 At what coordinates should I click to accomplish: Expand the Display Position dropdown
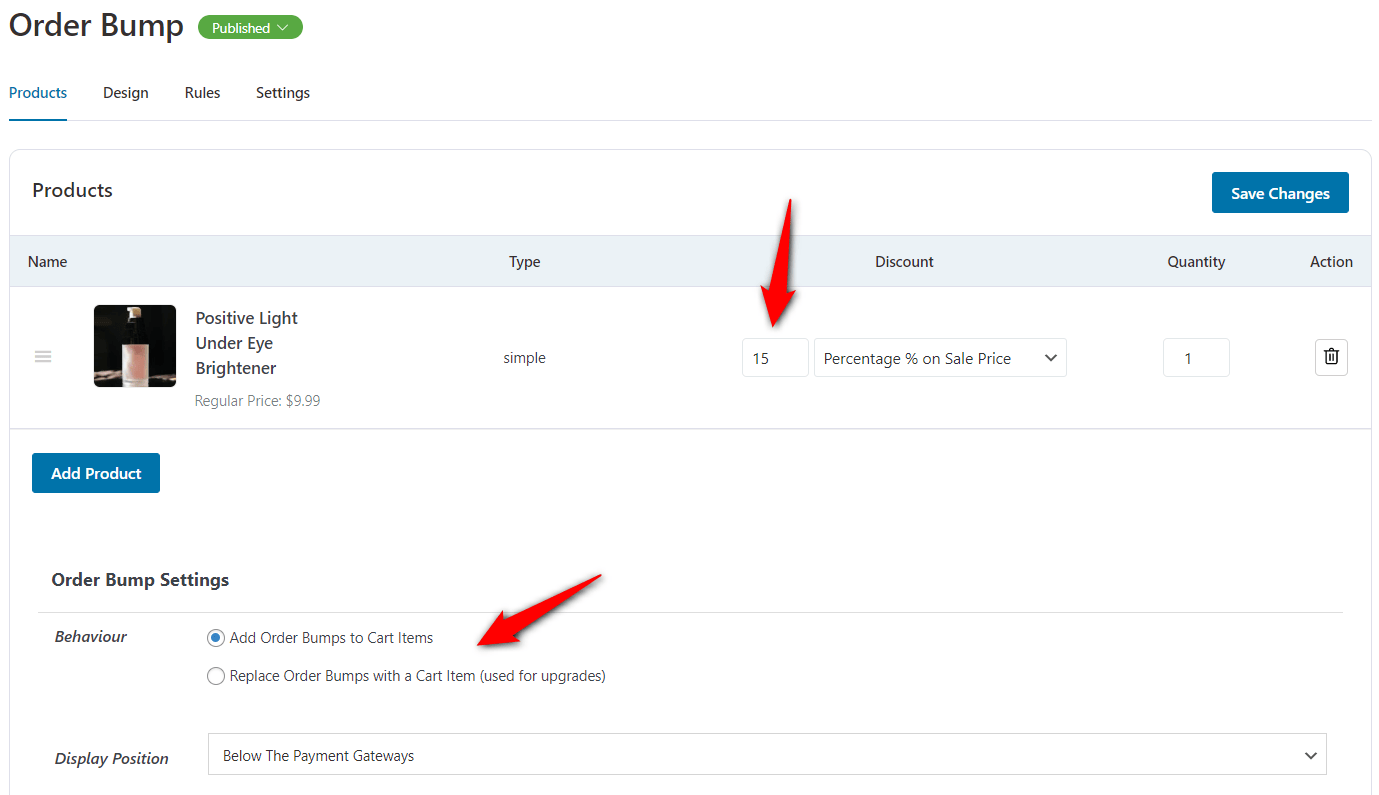767,755
